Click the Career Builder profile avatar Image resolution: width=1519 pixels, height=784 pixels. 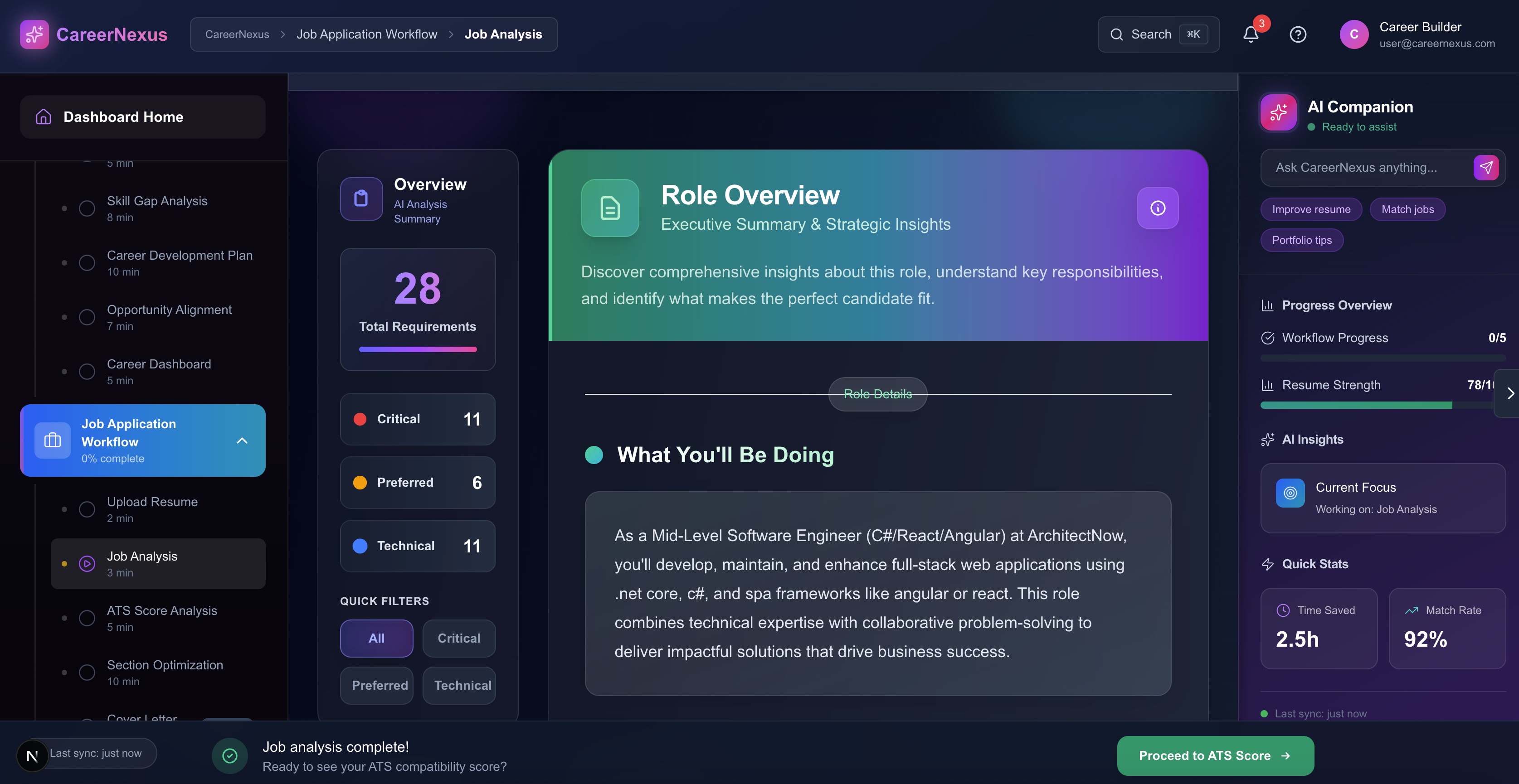coord(1354,34)
